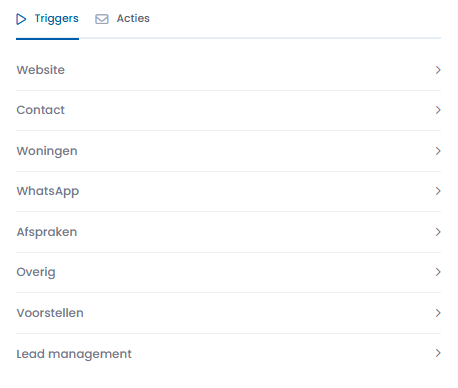
Task: Open the Contact trigger category
Action: (228, 110)
